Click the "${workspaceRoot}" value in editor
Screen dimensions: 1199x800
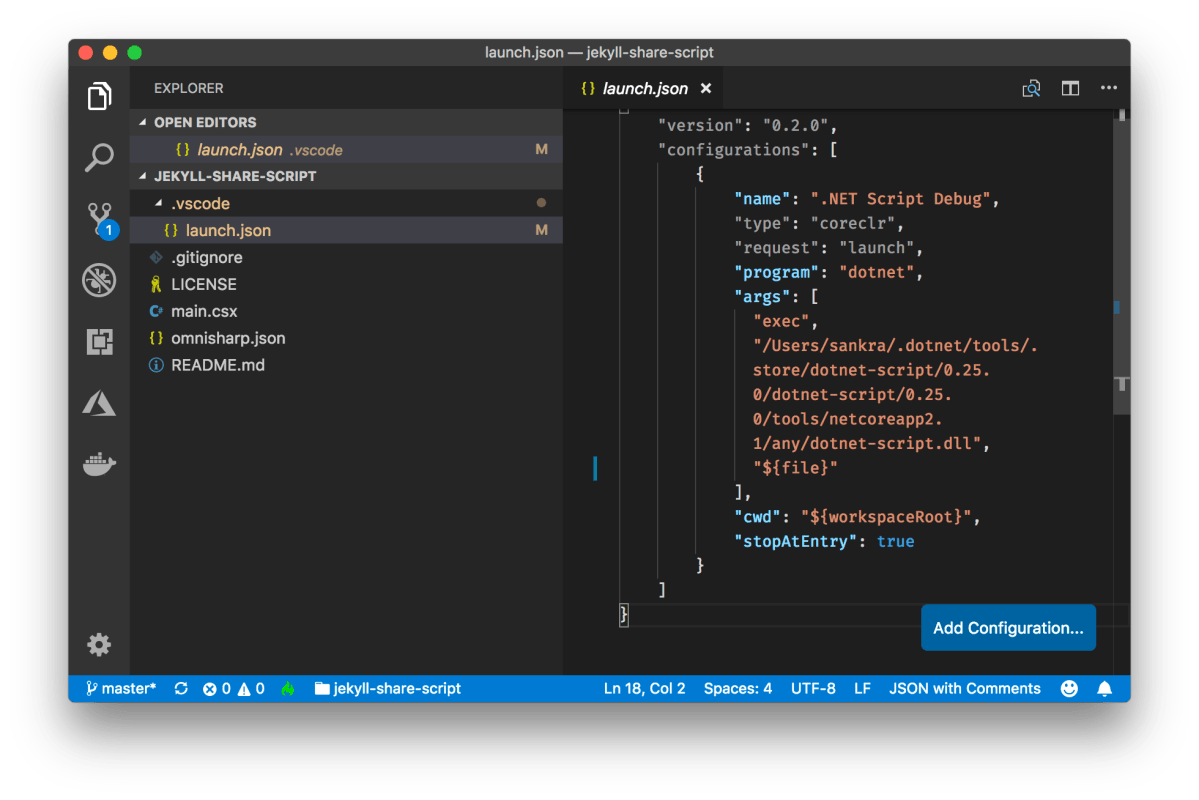pos(886,517)
